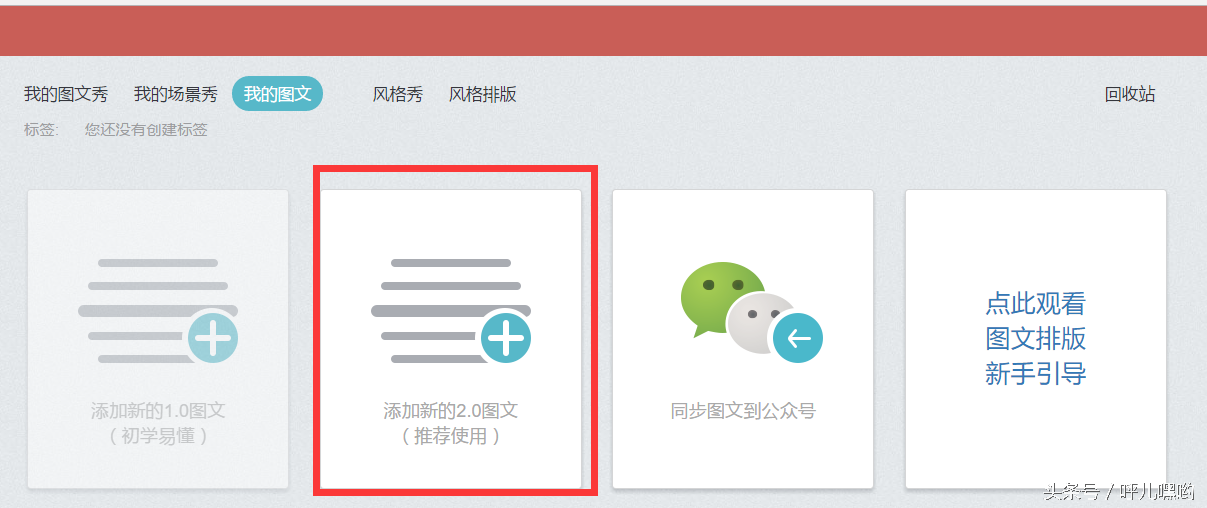1207x508 pixels.
Task: Click plus icon on 2.0图文 card
Action: [506, 338]
